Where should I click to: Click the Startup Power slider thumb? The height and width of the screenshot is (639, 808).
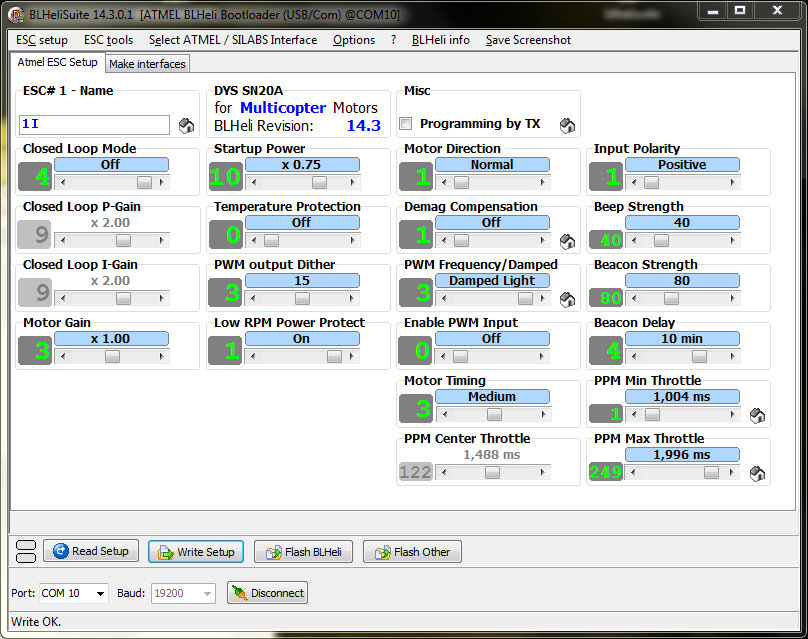[319, 182]
